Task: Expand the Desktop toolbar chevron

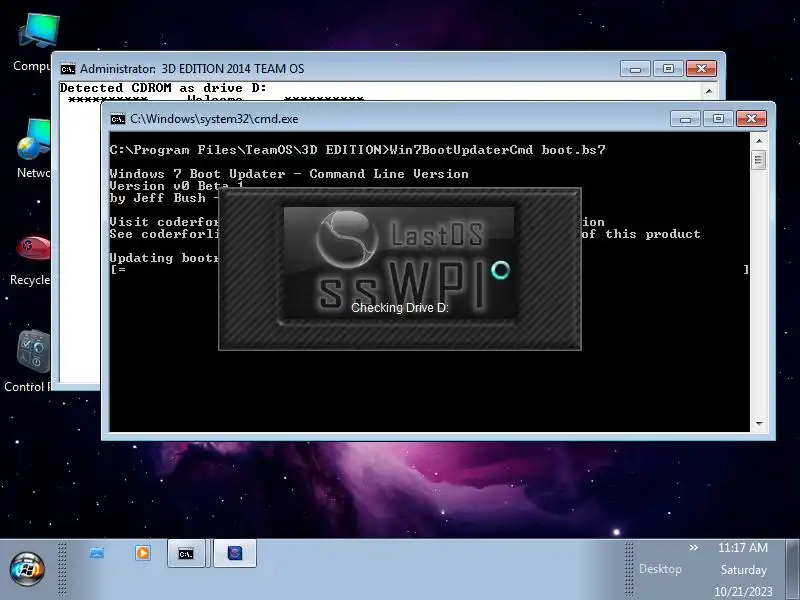Action: (693, 547)
